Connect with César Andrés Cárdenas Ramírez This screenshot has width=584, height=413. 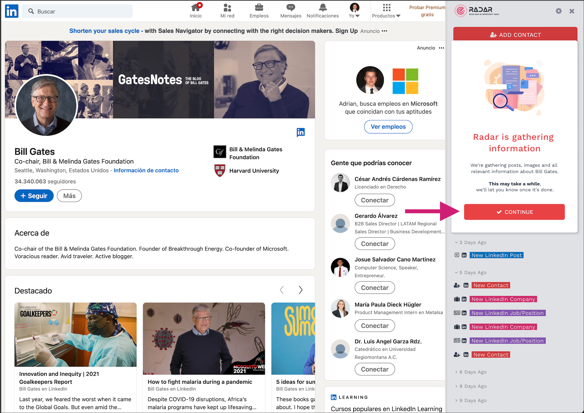(x=375, y=200)
